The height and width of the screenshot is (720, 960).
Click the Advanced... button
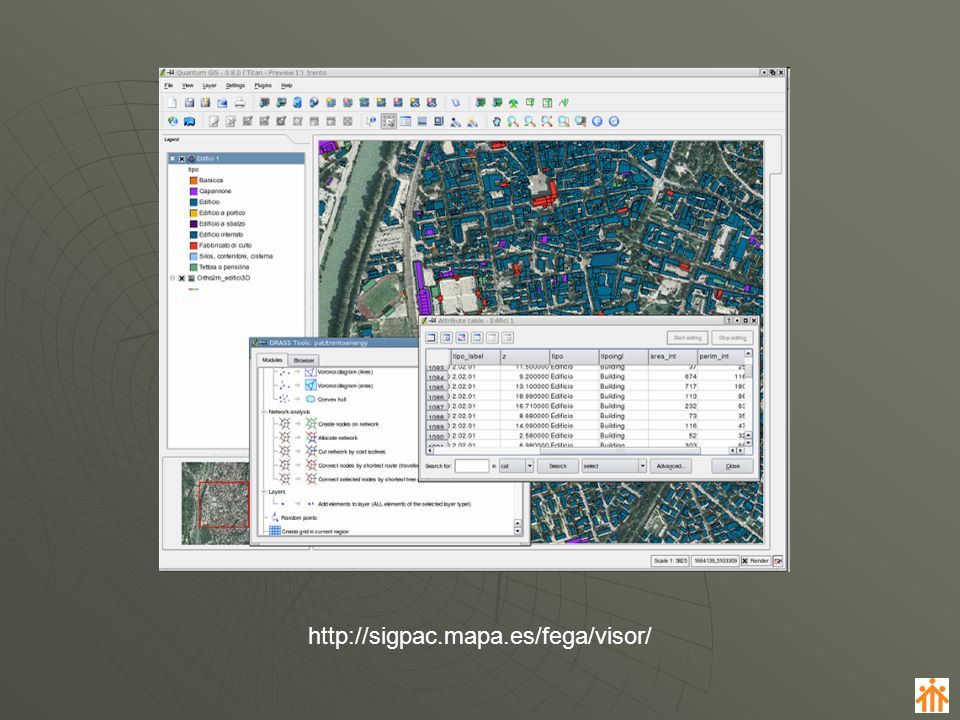coord(670,466)
